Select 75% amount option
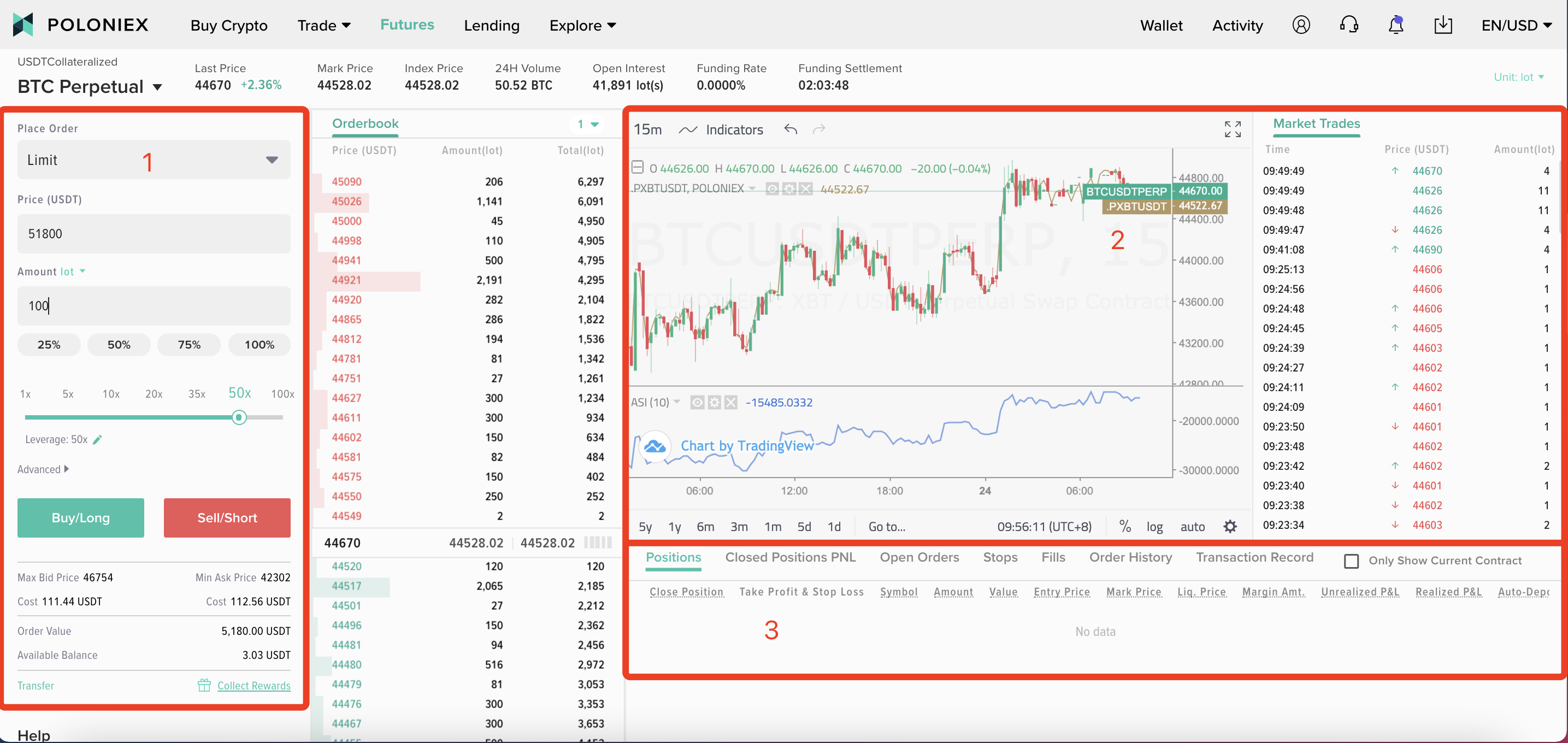This screenshot has width=1568, height=743. pyautogui.click(x=188, y=344)
